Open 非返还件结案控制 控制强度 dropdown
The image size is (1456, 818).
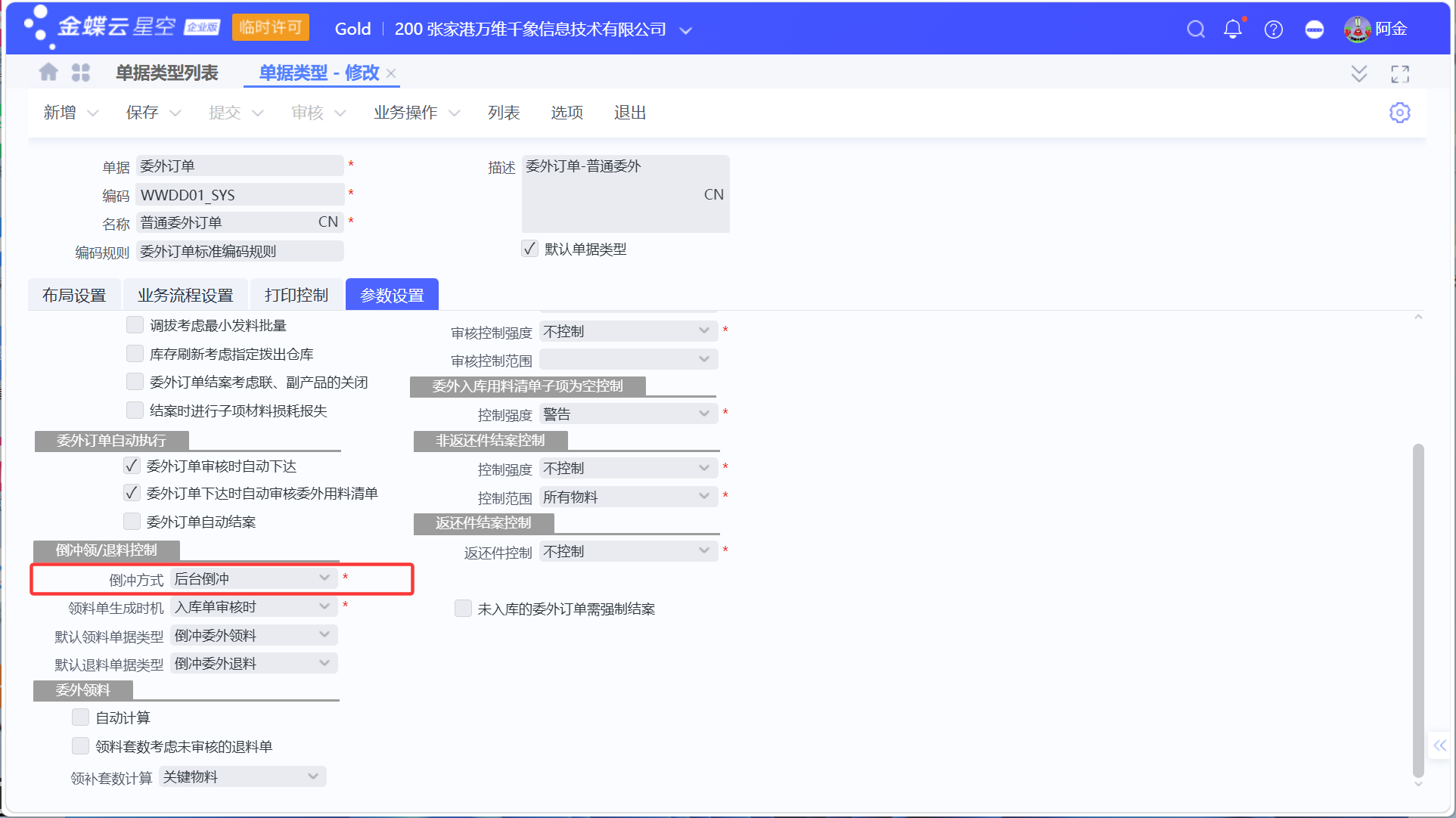point(628,469)
